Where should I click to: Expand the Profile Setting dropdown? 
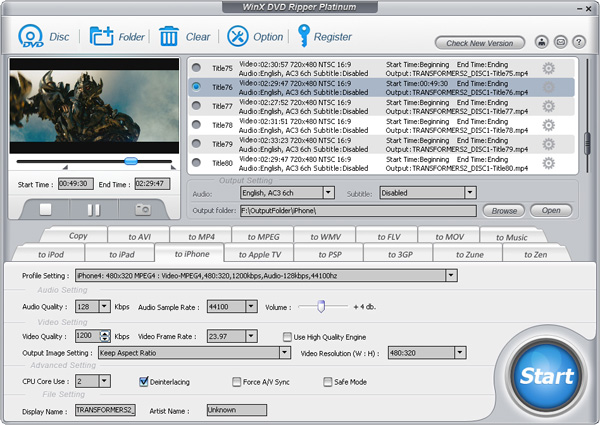coord(452,275)
